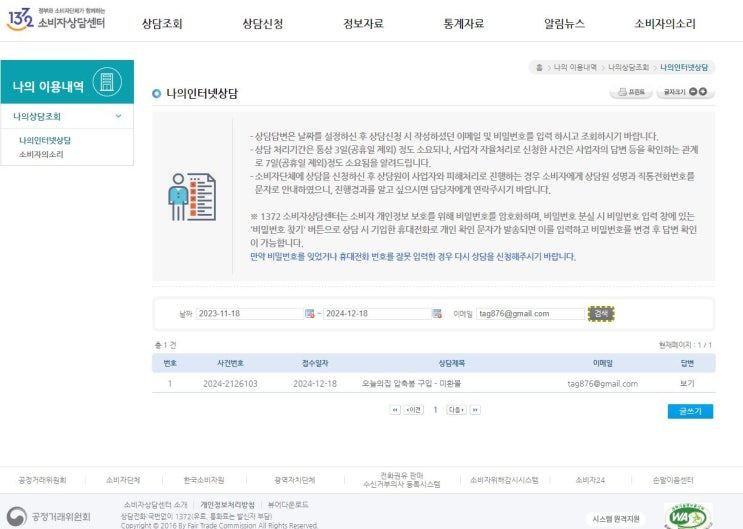Viewport: 743px width, 529px height.
Task: Click the 이메일 input field
Action: (530, 313)
